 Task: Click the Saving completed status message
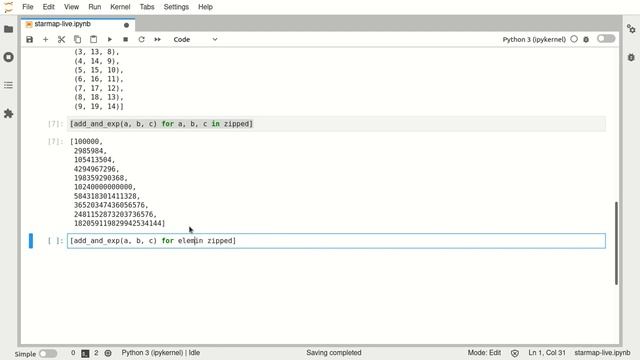point(333,353)
